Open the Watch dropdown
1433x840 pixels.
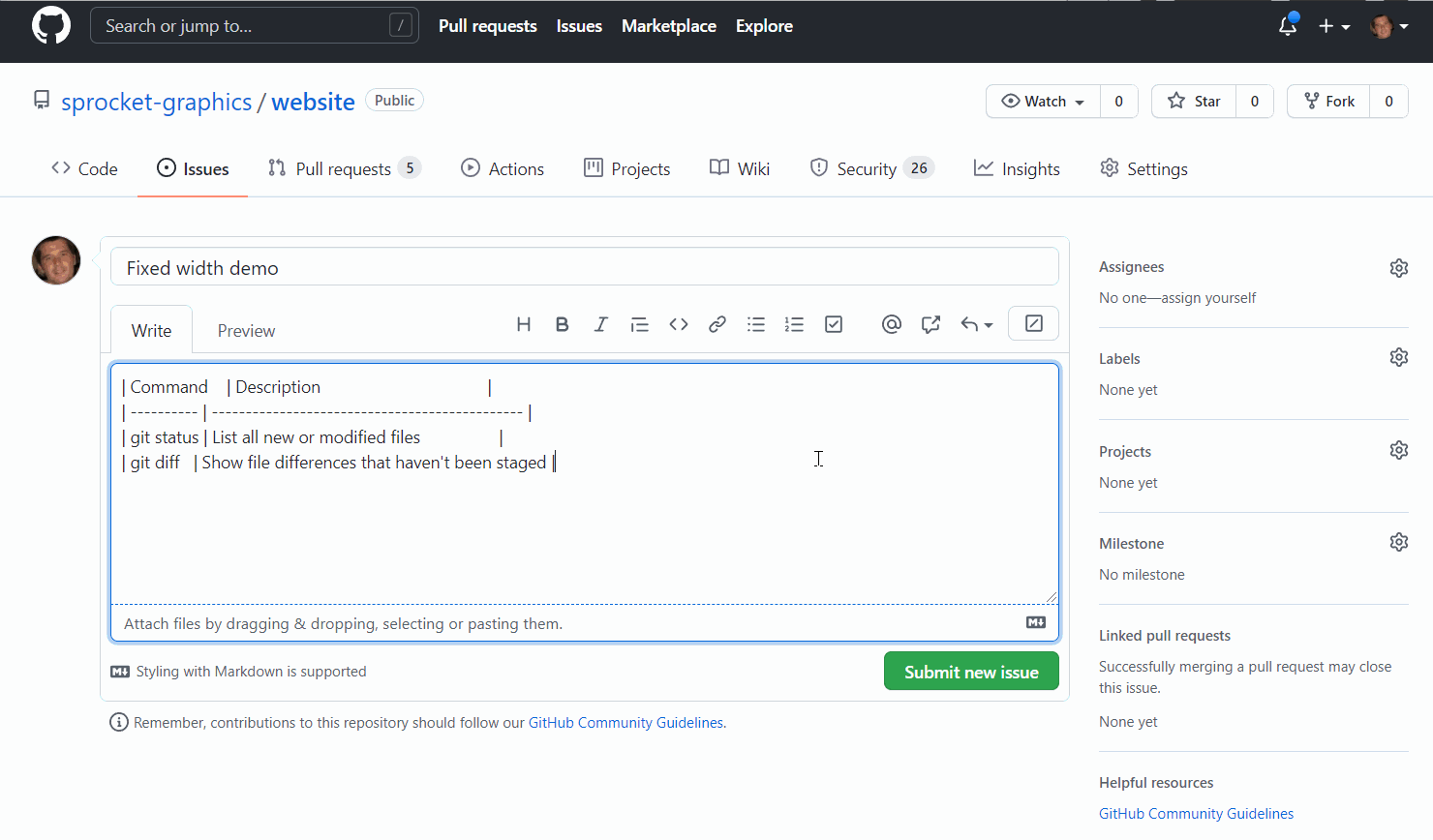click(x=1042, y=101)
